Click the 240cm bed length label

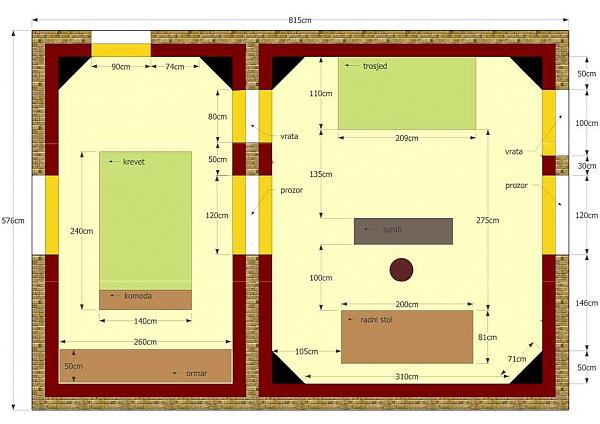(x=81, y=231)
